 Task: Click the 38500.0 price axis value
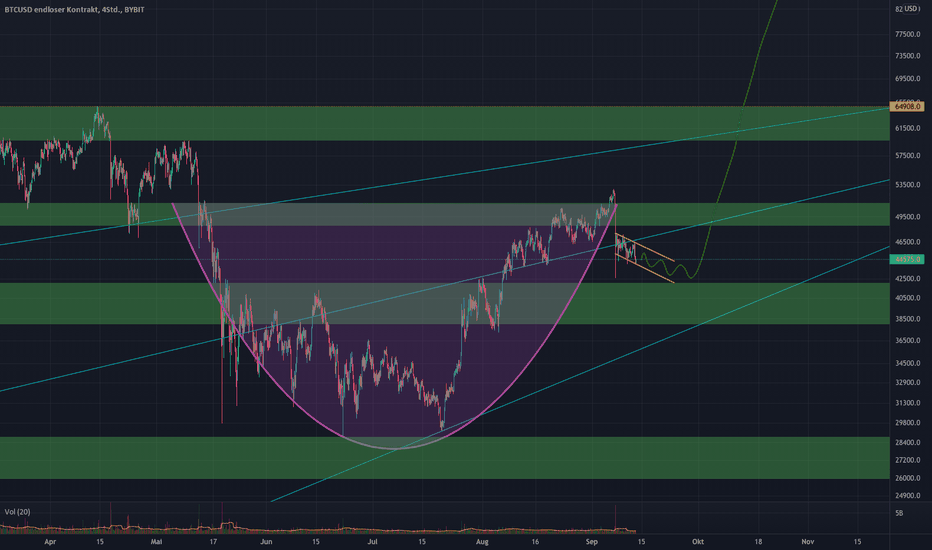[x=908, y=319]
